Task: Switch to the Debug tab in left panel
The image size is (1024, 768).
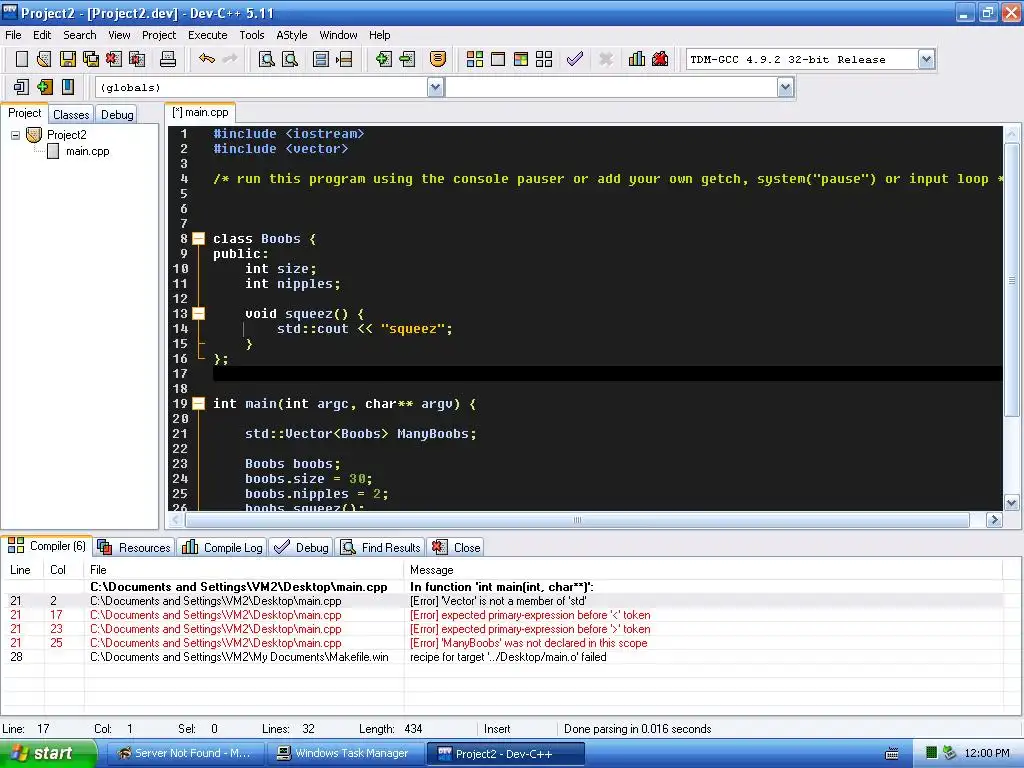Action: point(117,114)
